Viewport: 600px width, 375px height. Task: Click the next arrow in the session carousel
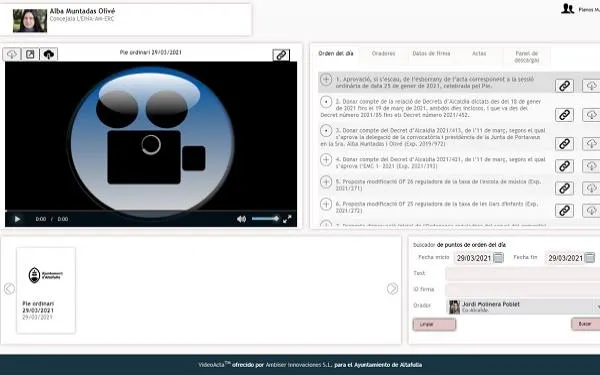tap(392, 289)
